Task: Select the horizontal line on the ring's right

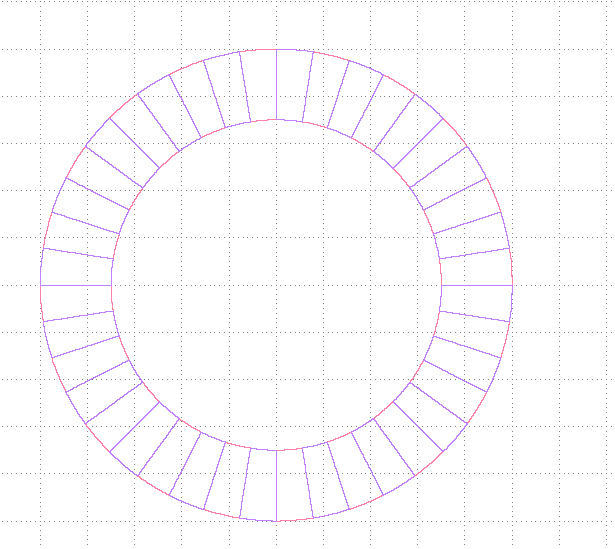Action: tap(477, 285)
